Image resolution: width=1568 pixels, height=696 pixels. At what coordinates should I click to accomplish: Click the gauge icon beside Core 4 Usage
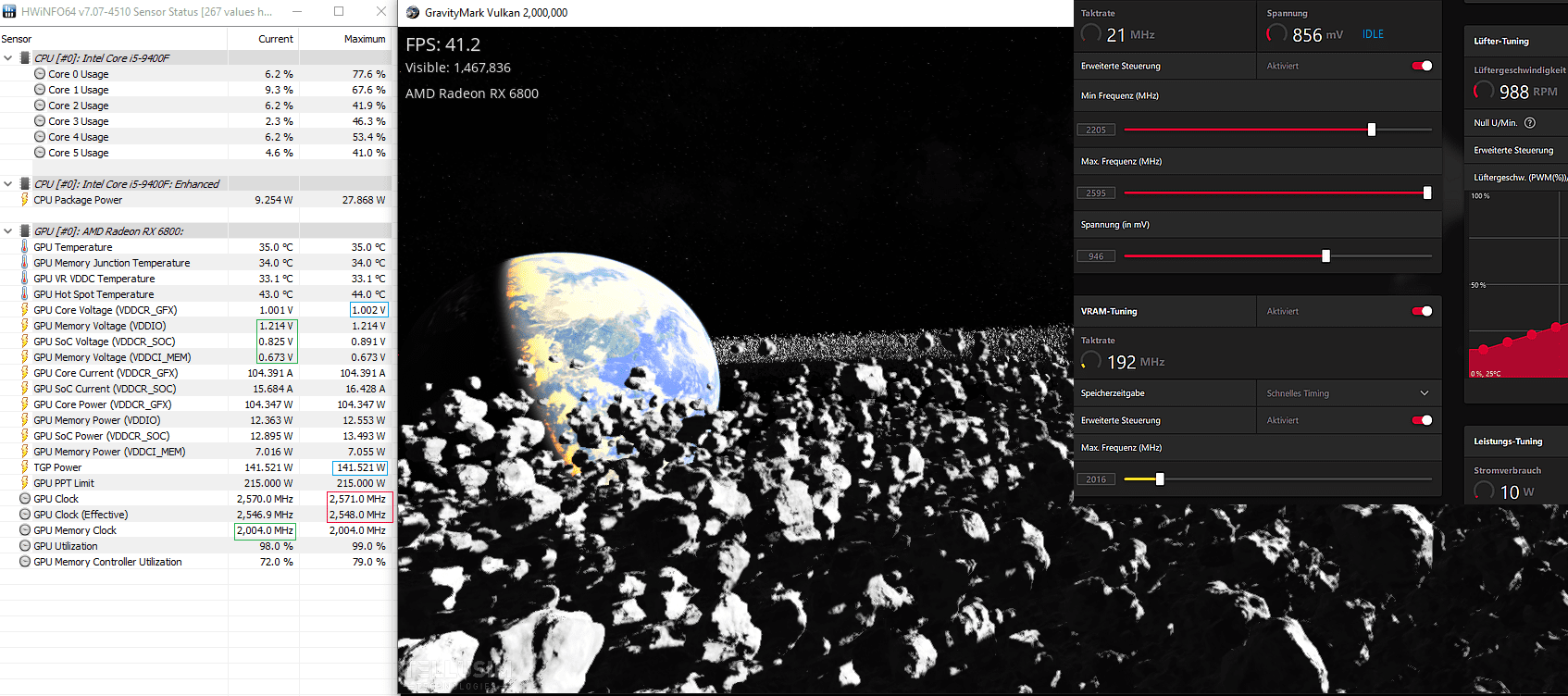[40, 137]
